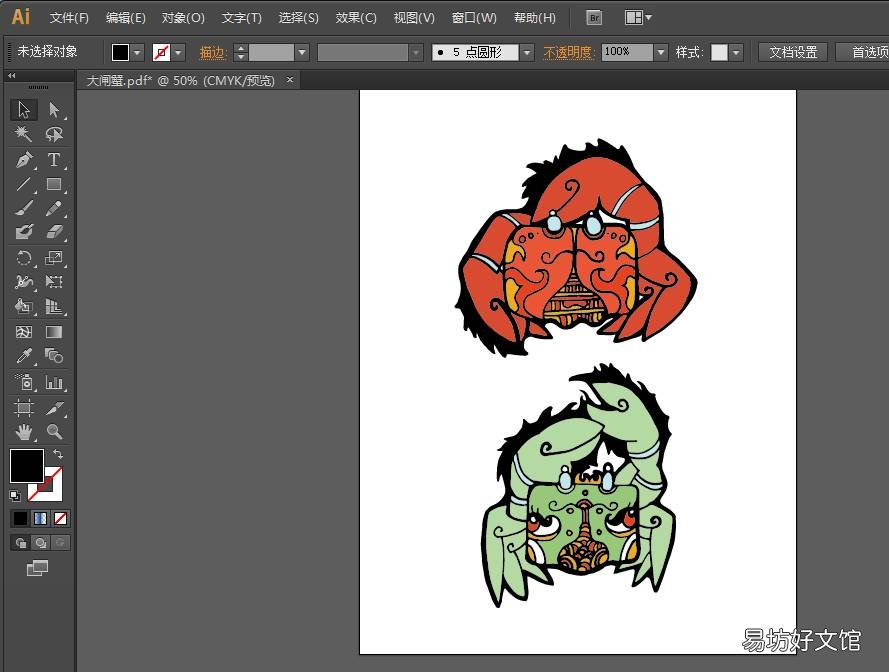This screenshot has height=672, width=889.
Task: Select the Scale tool
Action: (x=54, y=258)
